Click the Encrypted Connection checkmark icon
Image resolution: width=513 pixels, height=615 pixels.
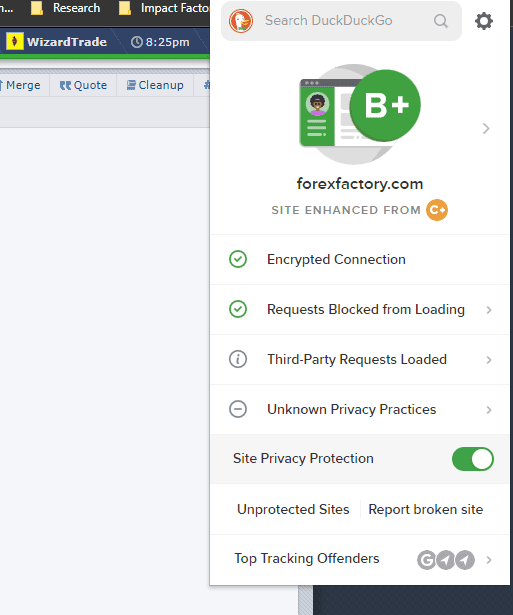coord(238,259)
